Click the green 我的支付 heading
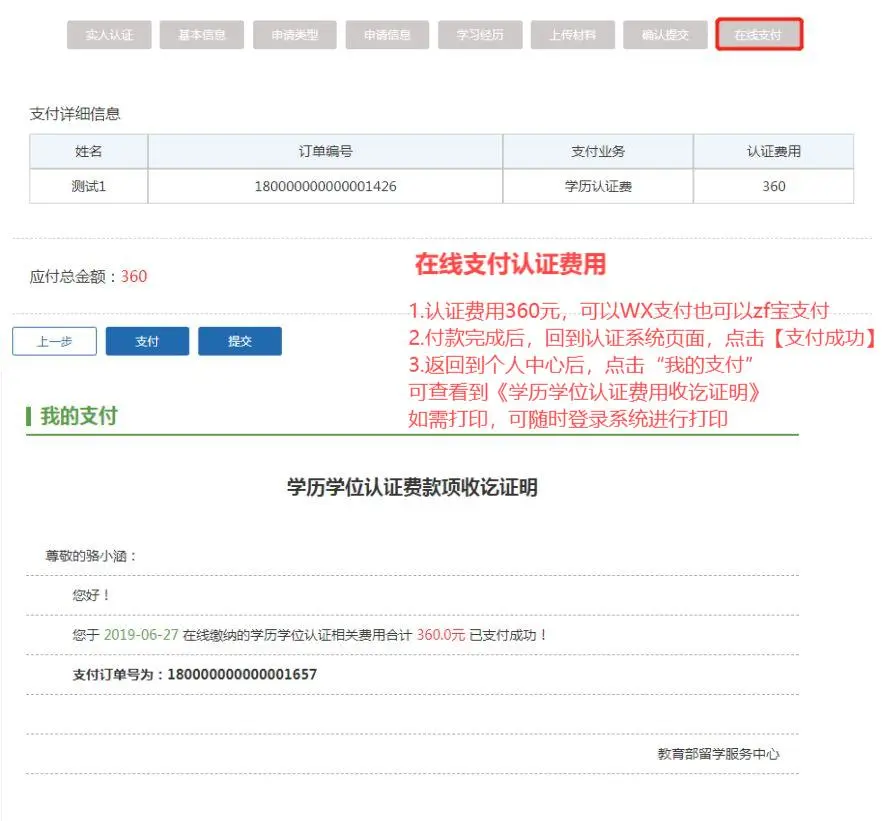 pos(79,416)
